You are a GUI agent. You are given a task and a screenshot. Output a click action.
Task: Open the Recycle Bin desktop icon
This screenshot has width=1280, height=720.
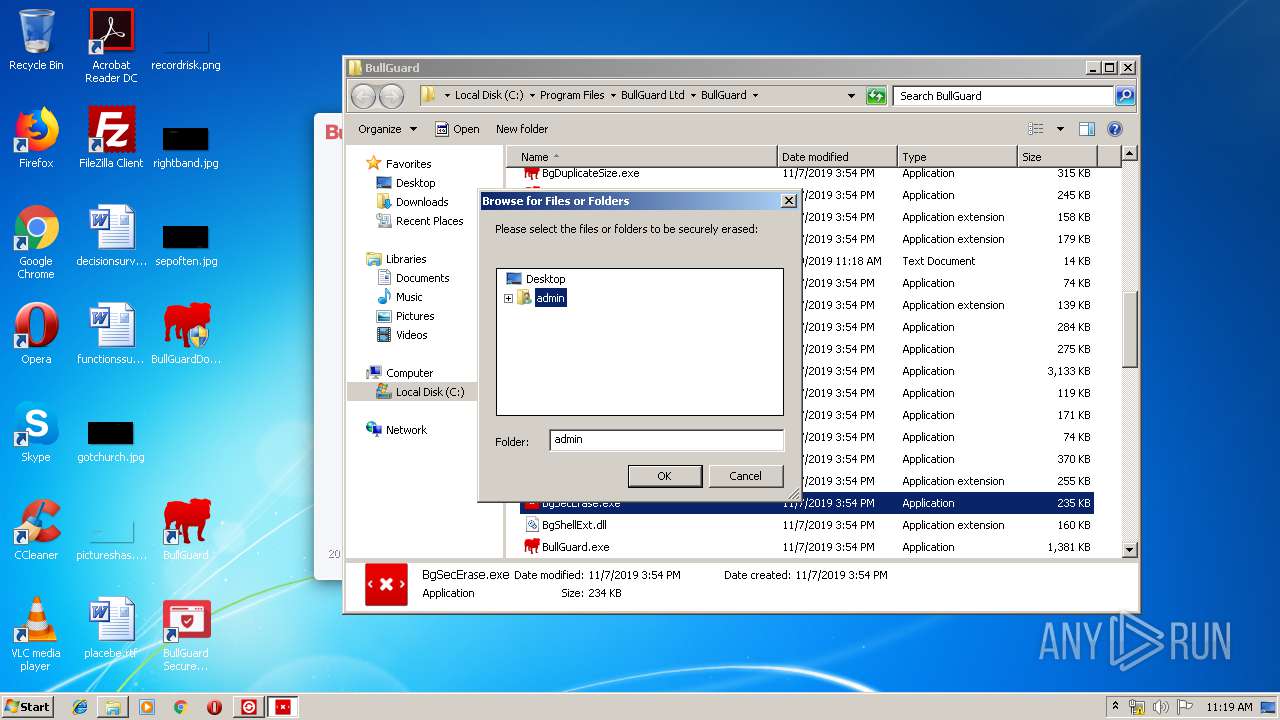(x=36, y=40)
